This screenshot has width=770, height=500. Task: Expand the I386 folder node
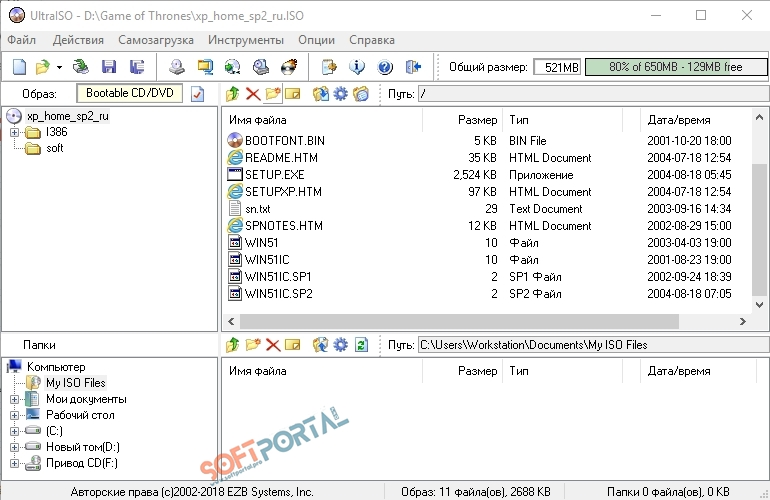(14, 132)
